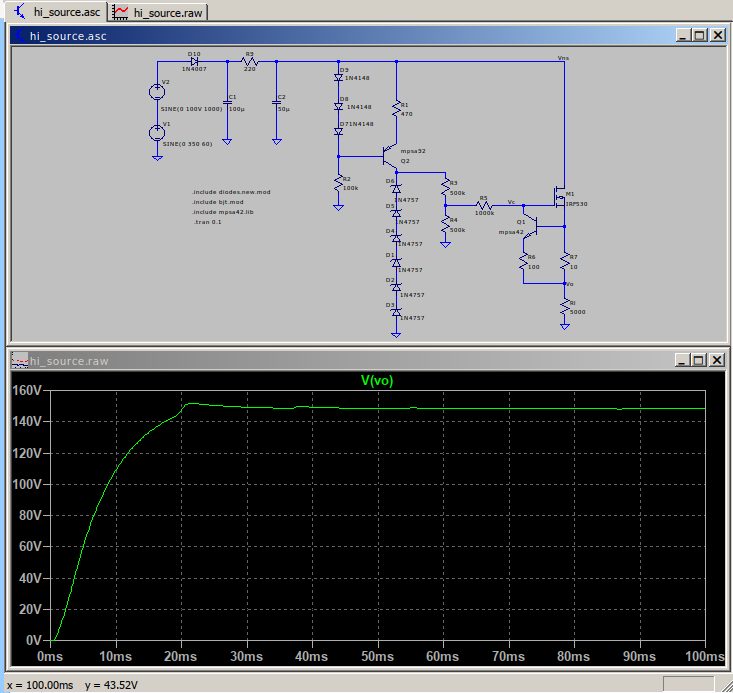The height and width of the screenshot is (693, 733).
Task: Click the V(vo) trace label in plot
Action: click(x=377, y=381)
